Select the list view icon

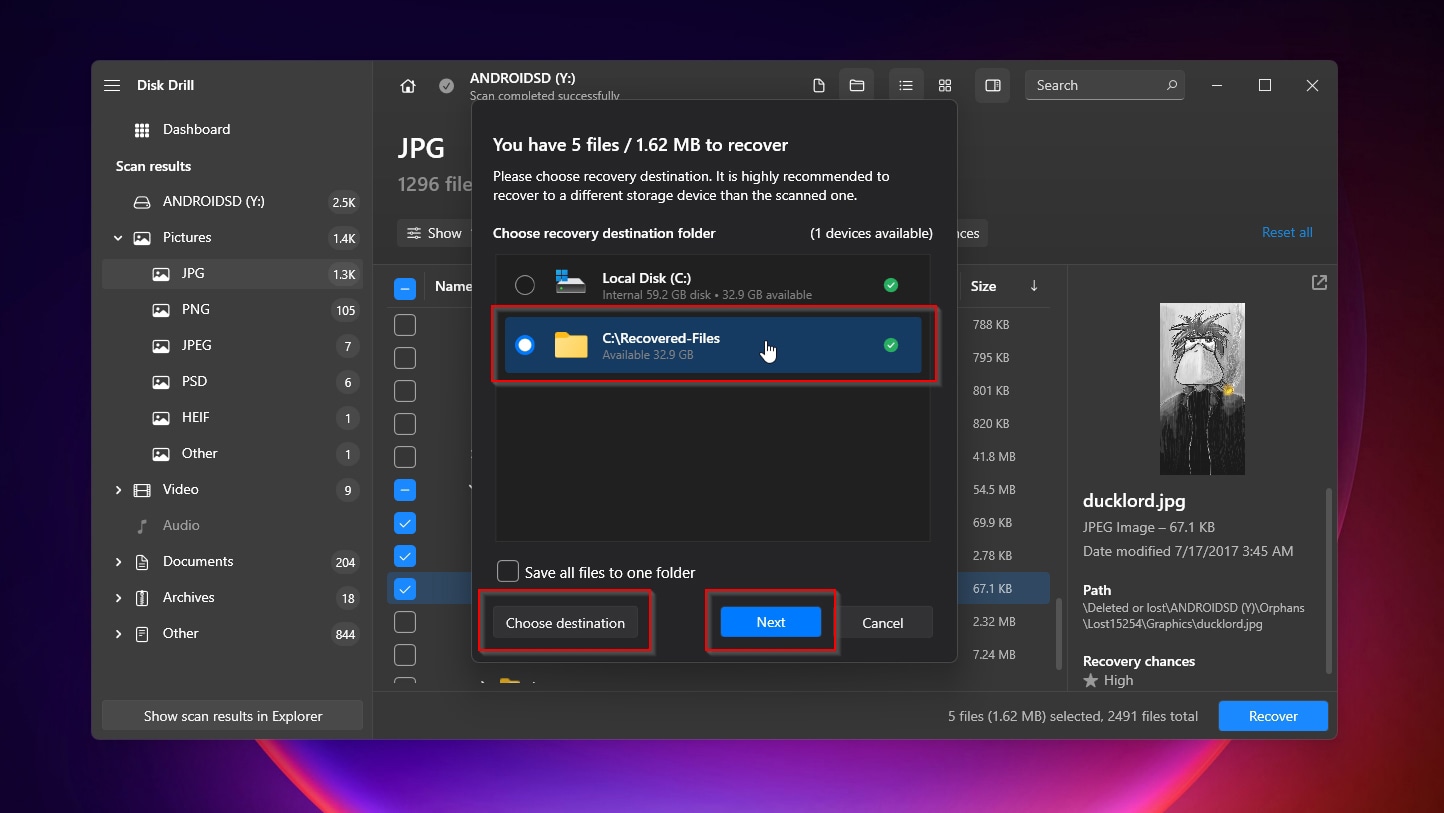pyautogui.click(x=906, y=86)
